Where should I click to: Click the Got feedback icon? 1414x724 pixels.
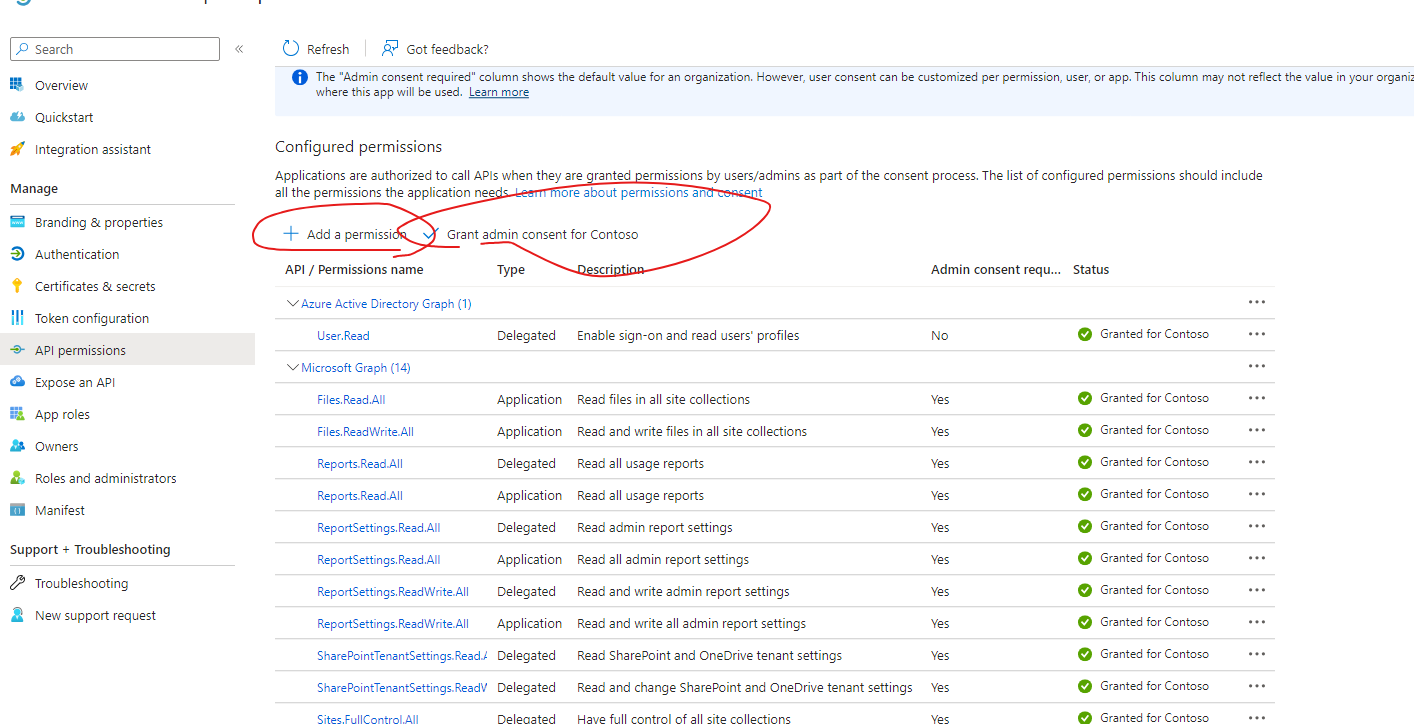[x=389, y=47]
